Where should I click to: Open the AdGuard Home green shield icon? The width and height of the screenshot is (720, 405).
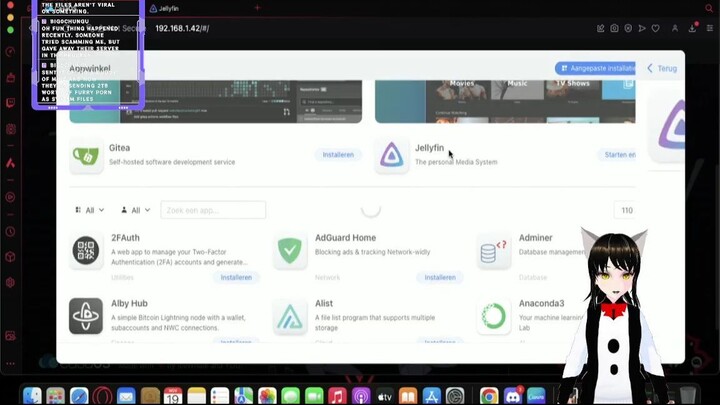[x=290, y=251]
